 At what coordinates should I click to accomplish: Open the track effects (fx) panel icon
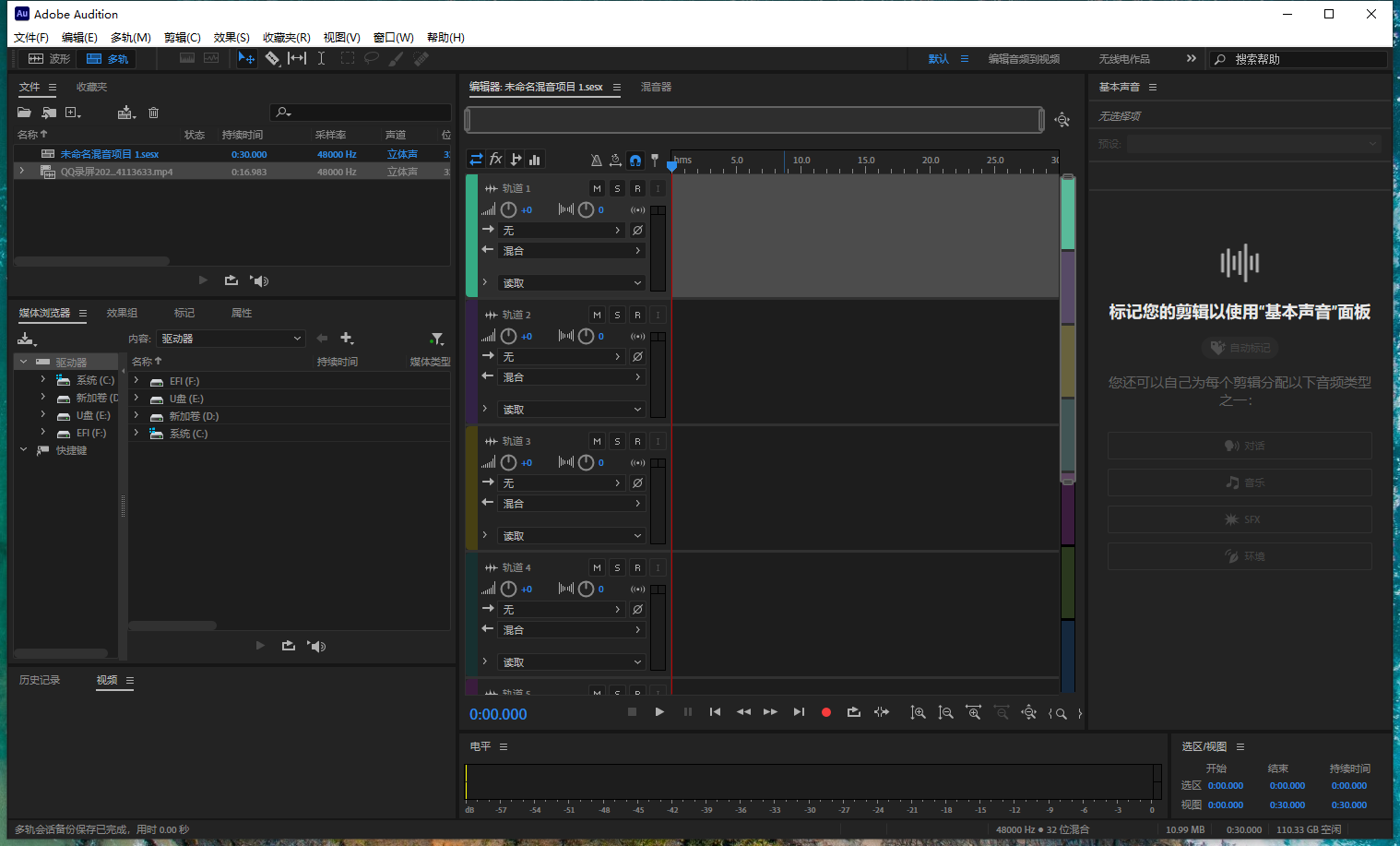[495, 159]
